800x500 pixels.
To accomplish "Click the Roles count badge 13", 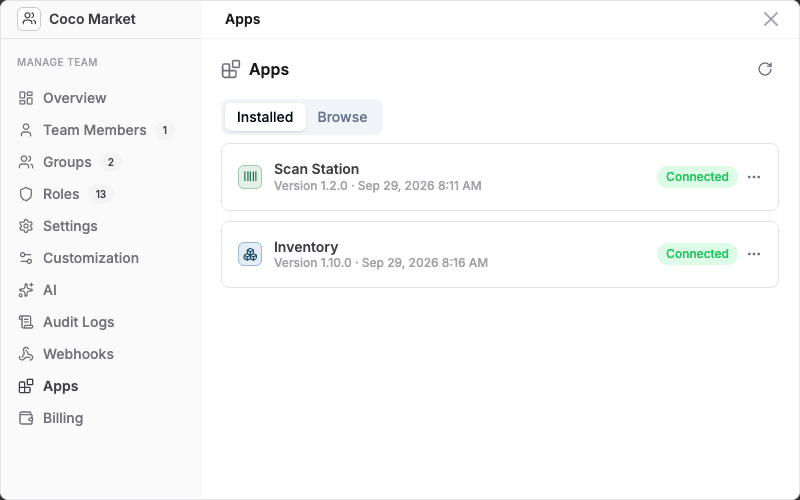I will (101, 194).
